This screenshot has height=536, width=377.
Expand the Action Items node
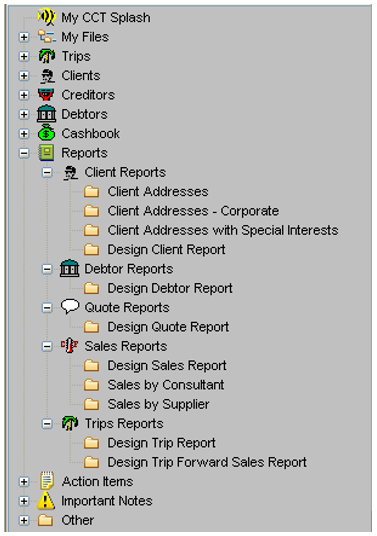(24, 482)
